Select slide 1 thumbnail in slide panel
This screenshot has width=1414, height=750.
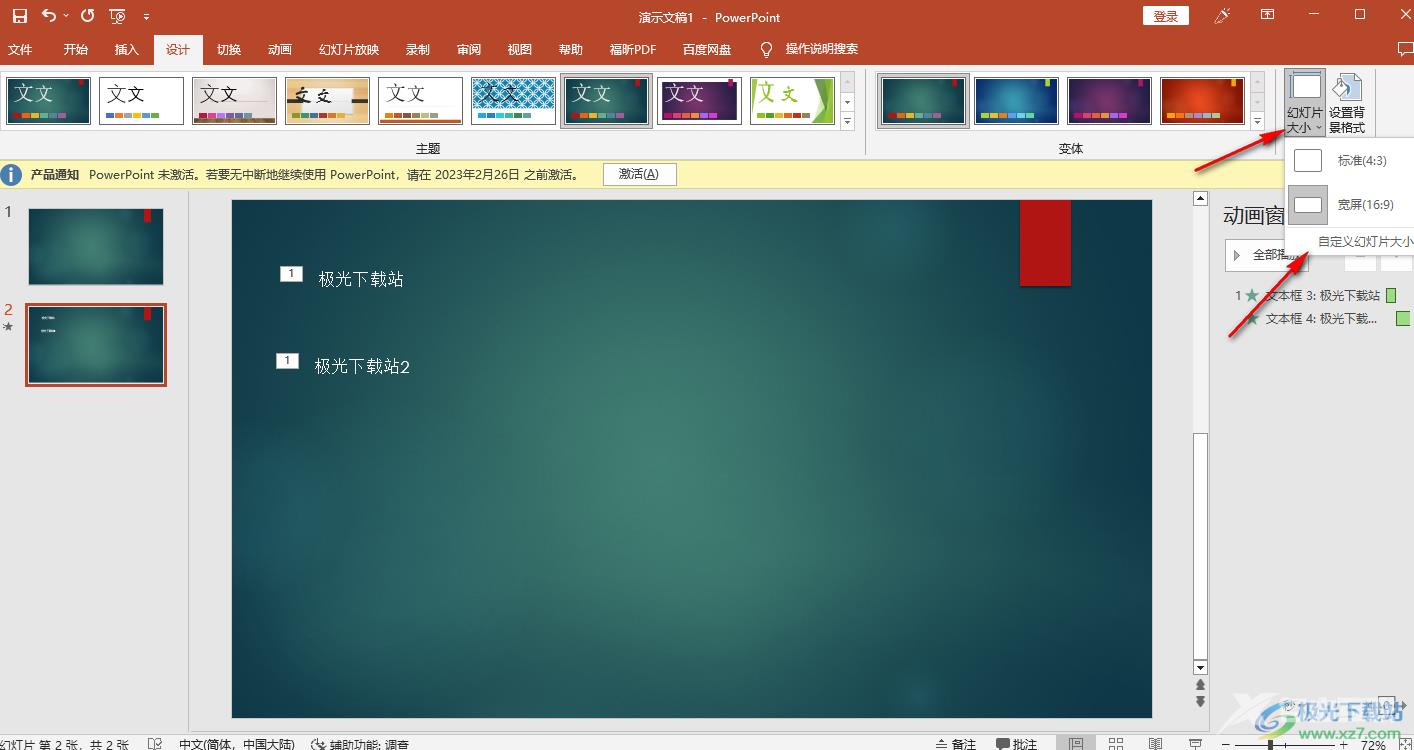pyautogui.click(x=96, y=246)
